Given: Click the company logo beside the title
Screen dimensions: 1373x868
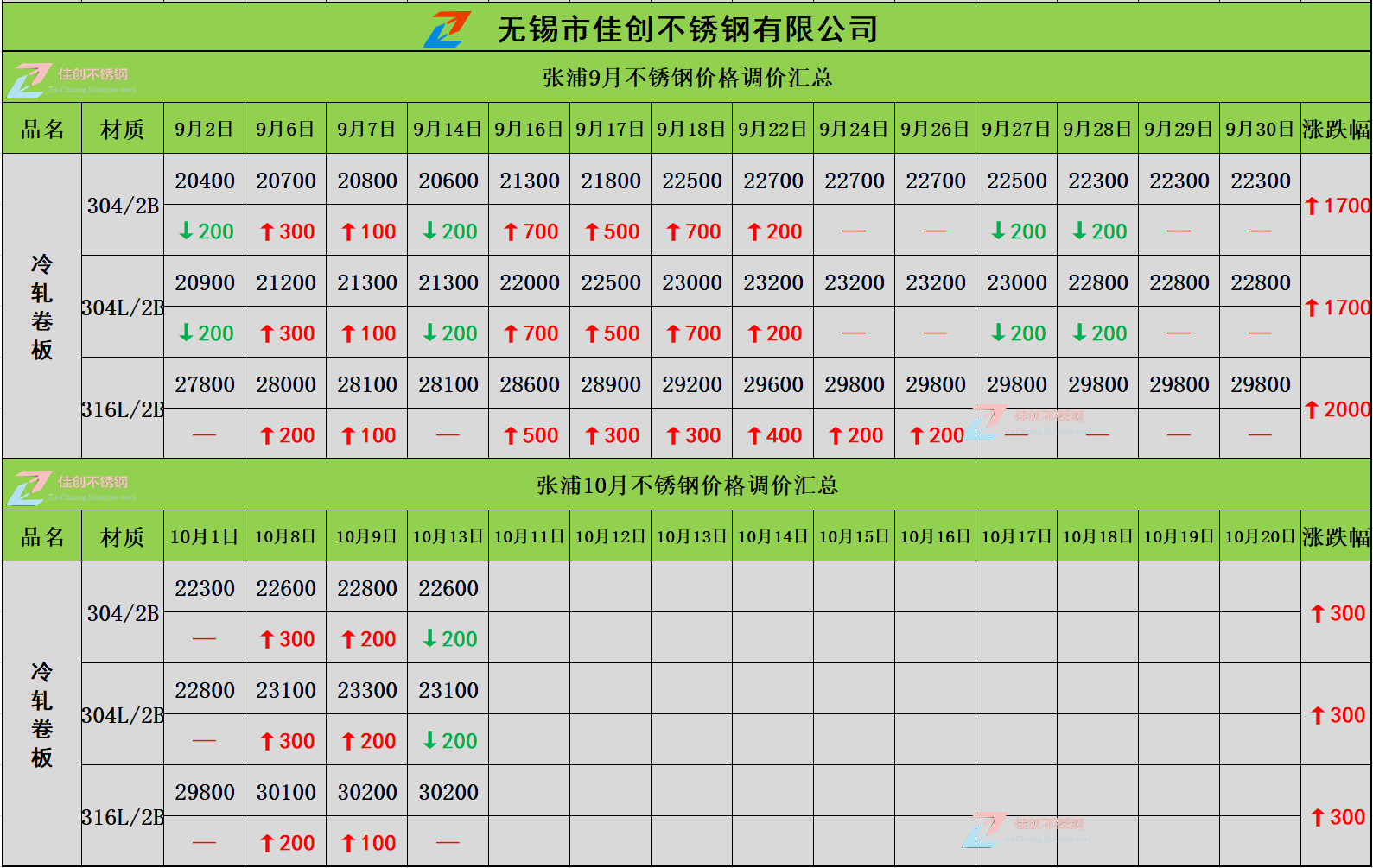Looking at the screenshot, I should click(x=447, y=29).
